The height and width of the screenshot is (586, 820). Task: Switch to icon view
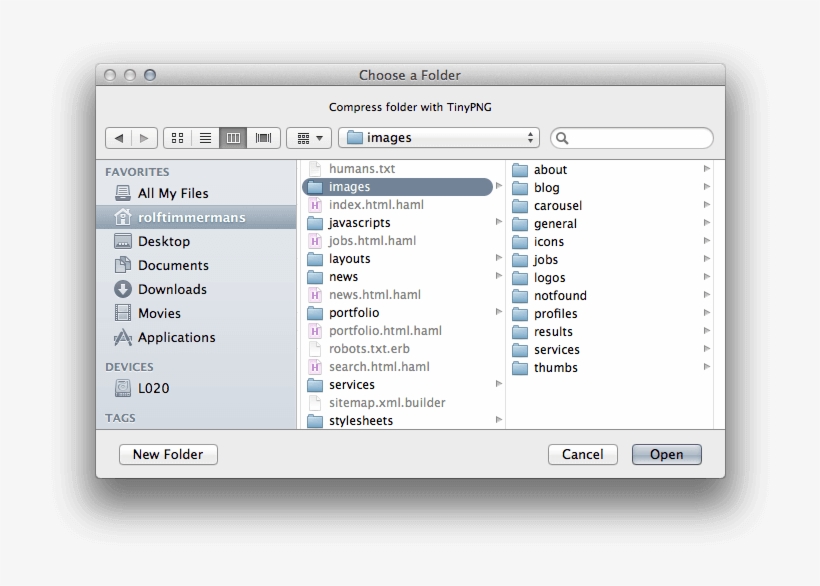click(178, 138)
